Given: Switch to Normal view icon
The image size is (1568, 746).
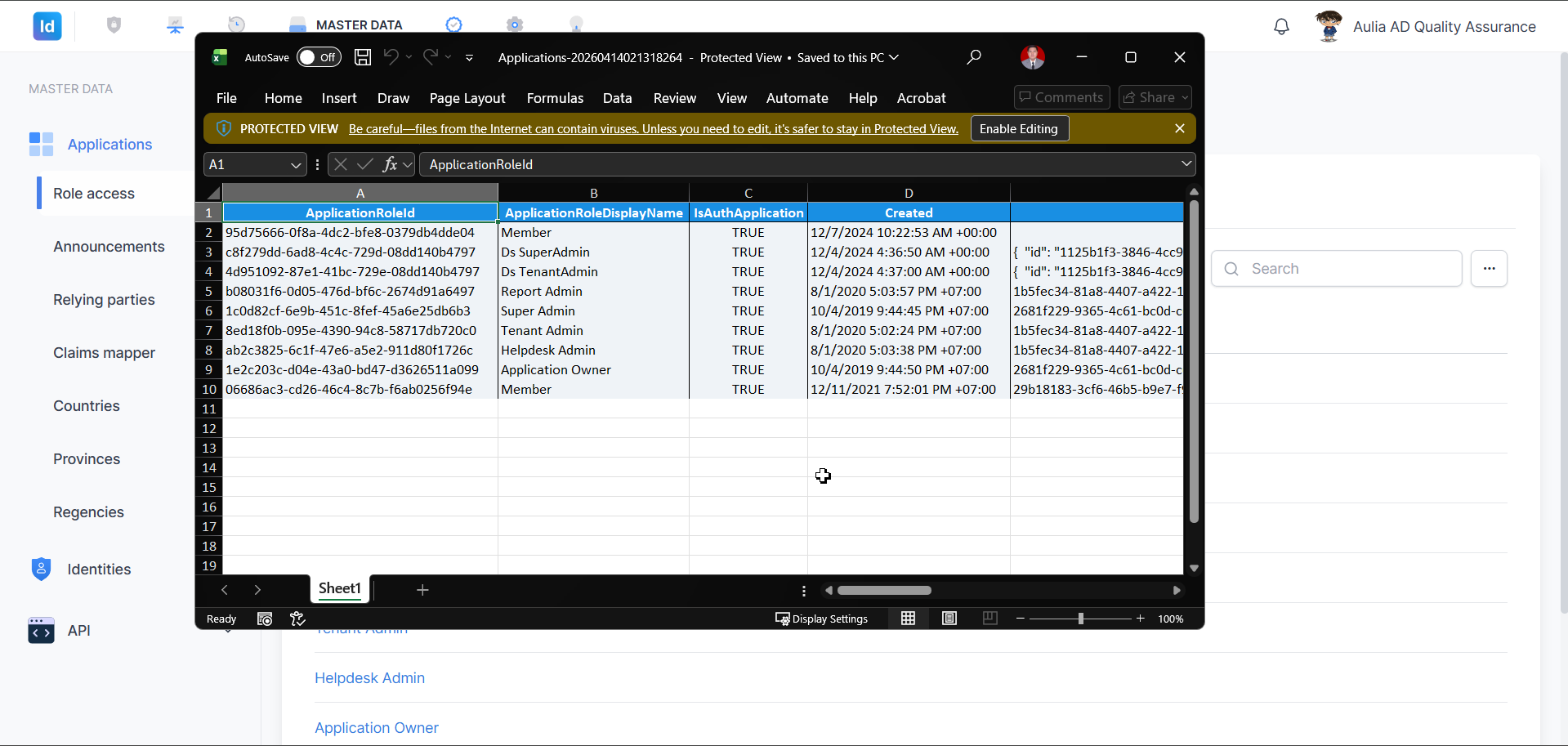Looking at the screenshot, I should [908, 619].
